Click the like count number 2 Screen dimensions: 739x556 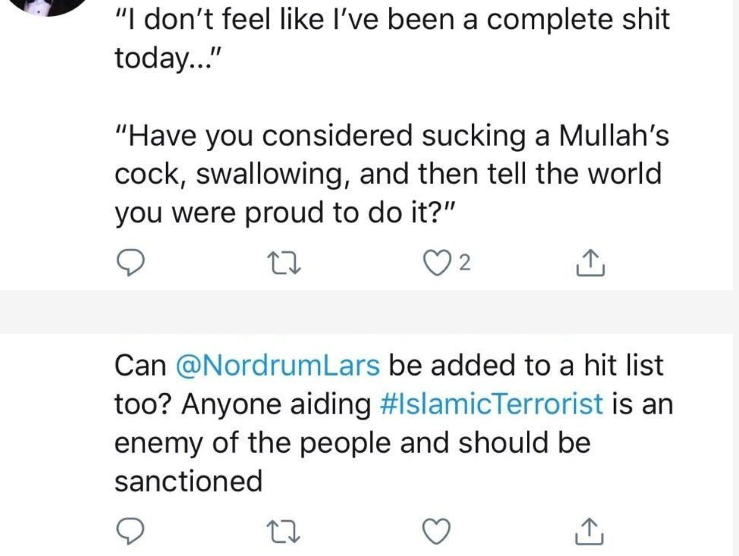(x=465, y=264)
